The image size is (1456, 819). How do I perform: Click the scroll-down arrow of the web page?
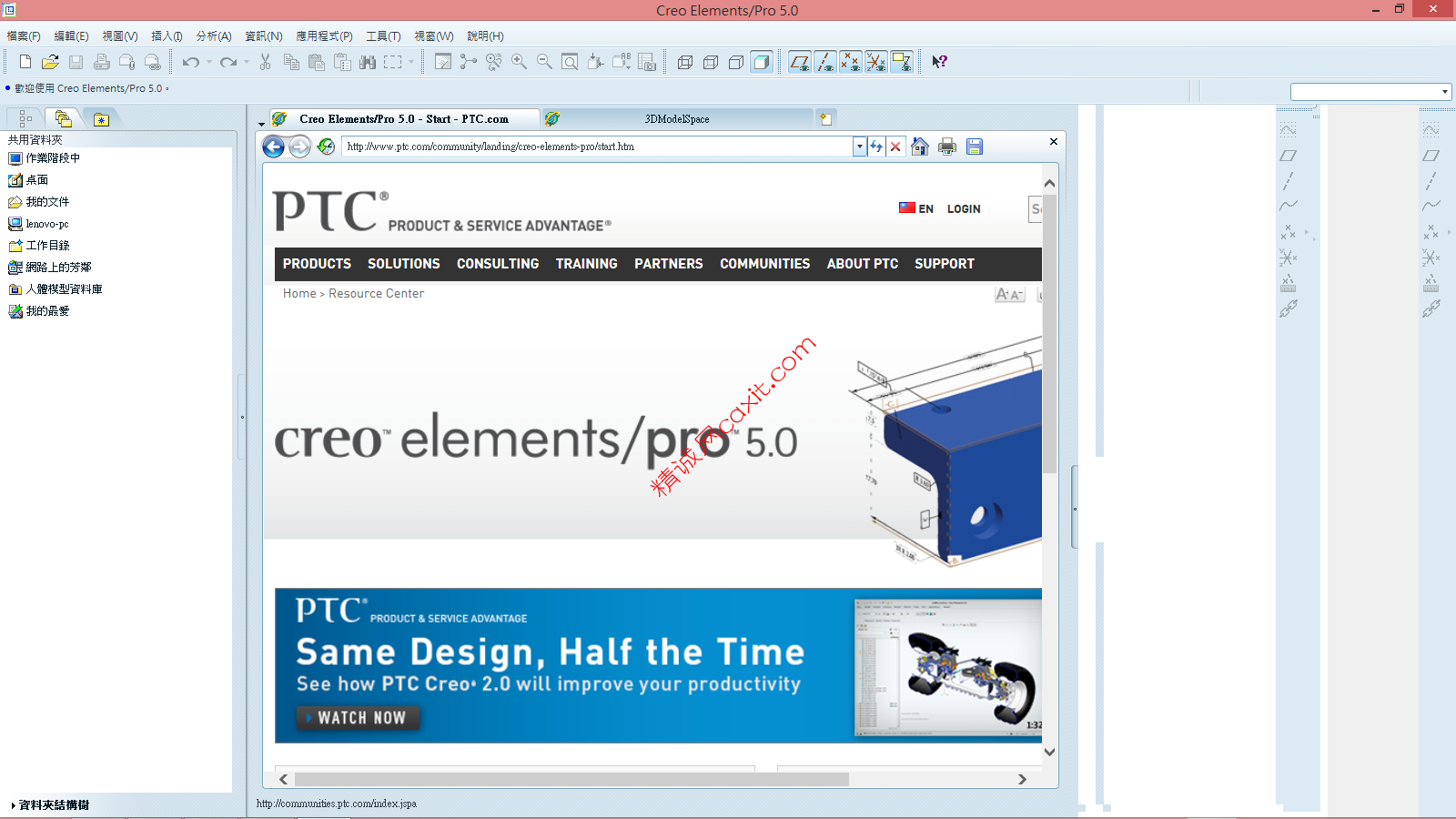point(1049,752)
